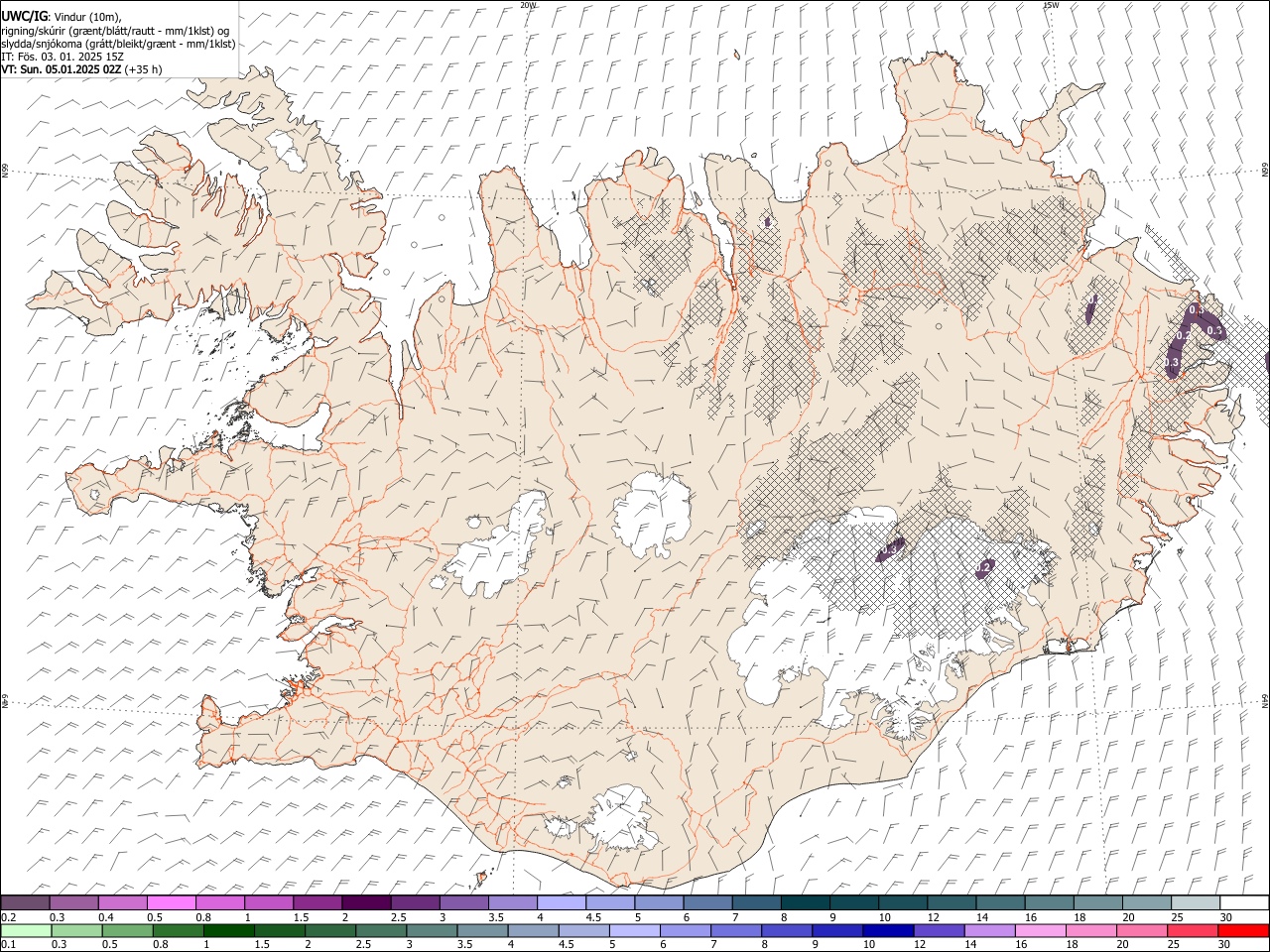This screenshot has height=952, width=1270.
Task: Pick the dark teal 8 swatch, upper legend row
Action: click(x=806, y=903)
